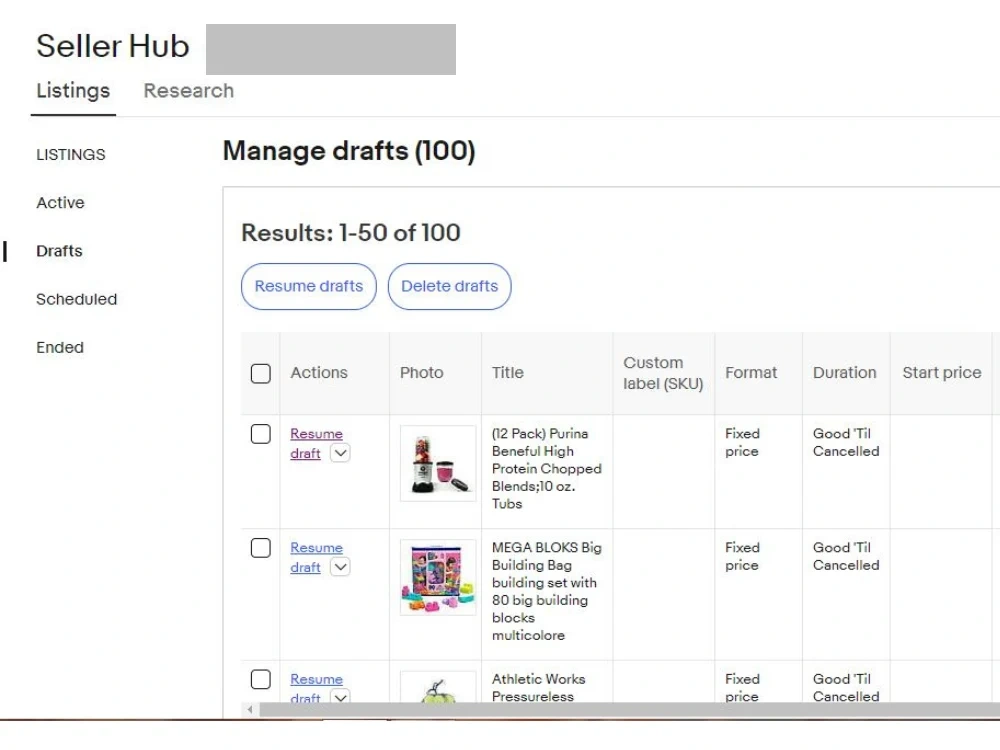Click the Format column header
Image resolution: width=1000 pixels, height=750 pixels.
coord(751,373)
